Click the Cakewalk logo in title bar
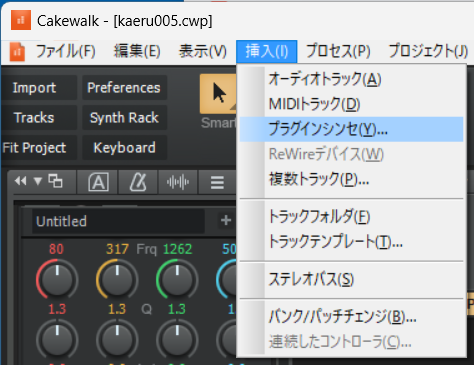The image size is (474, 365). tap(21, 20)
